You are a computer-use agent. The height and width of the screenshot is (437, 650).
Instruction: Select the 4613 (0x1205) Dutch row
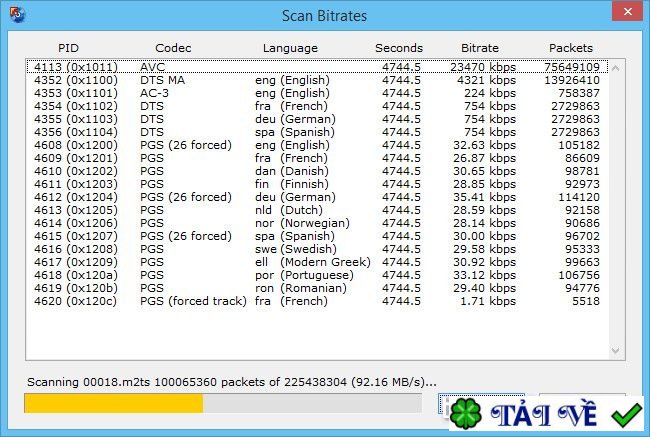pos(317,210)
